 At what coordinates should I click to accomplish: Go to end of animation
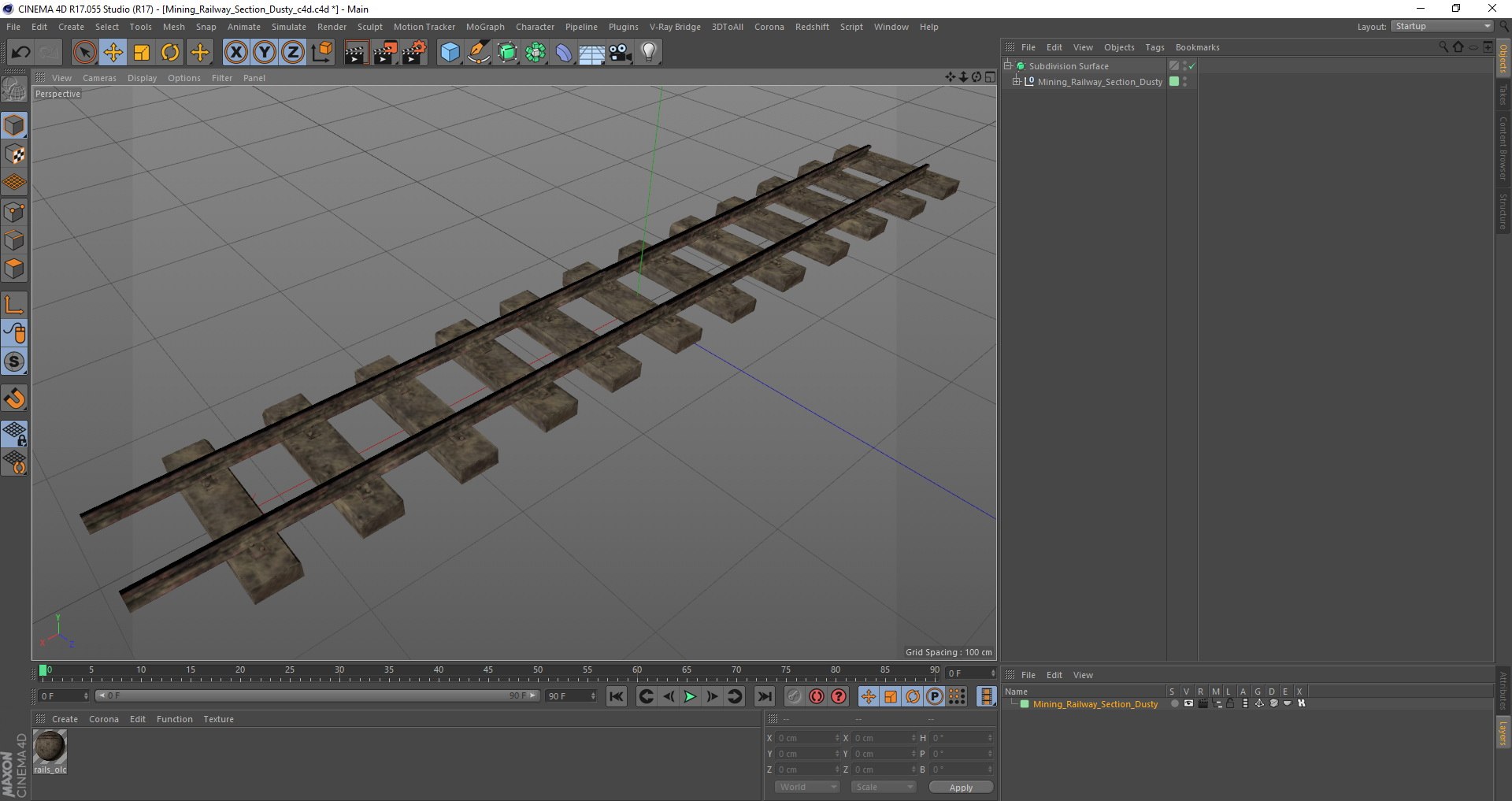[764, 696]
